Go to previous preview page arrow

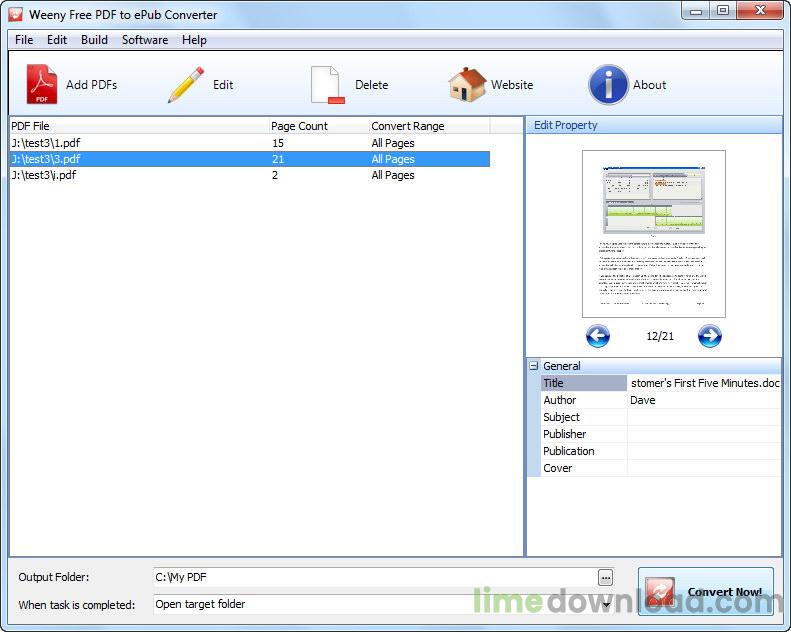(x=598, y=336)
